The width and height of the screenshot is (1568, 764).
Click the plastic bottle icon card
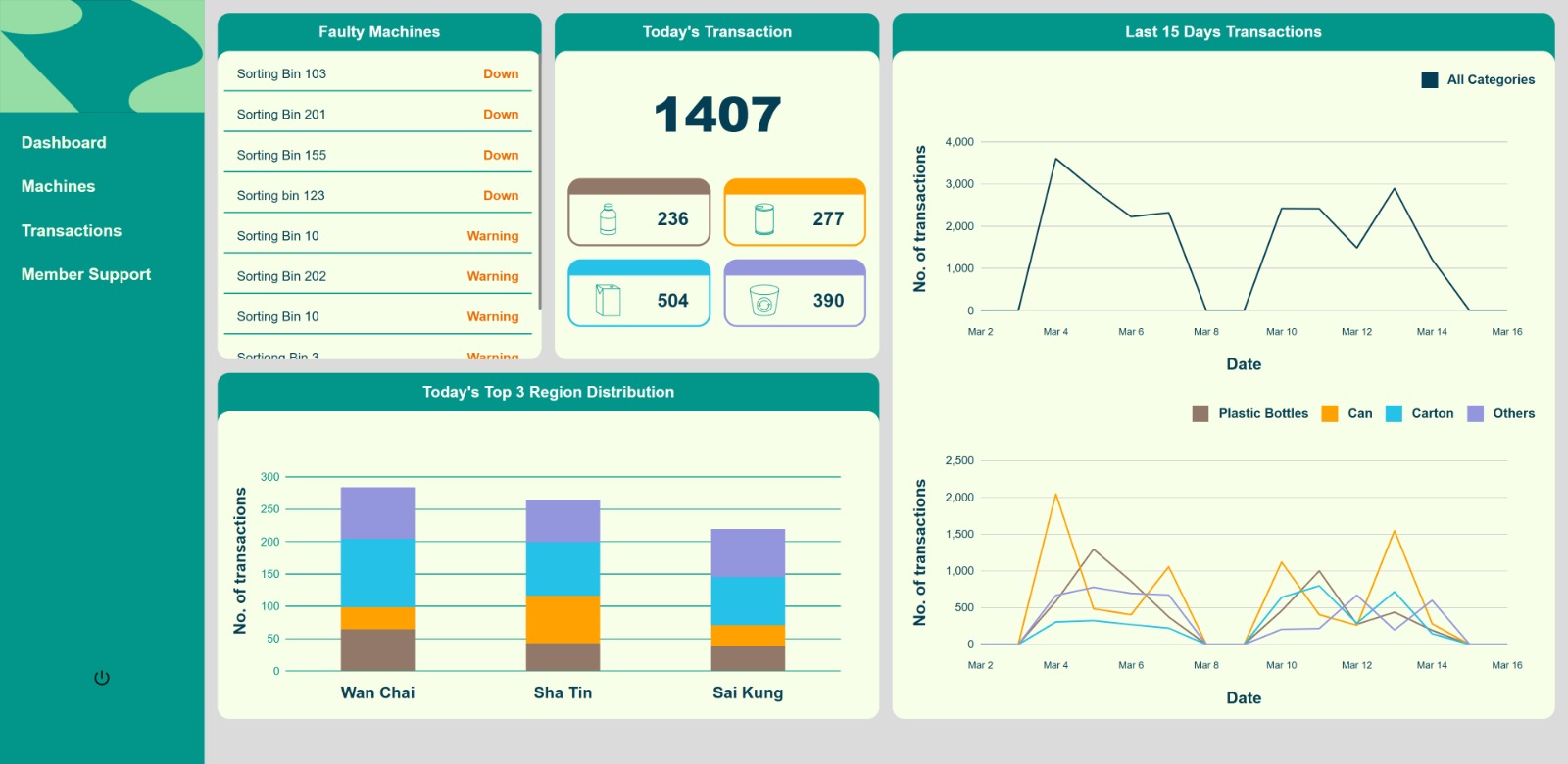tap(608, 219)
